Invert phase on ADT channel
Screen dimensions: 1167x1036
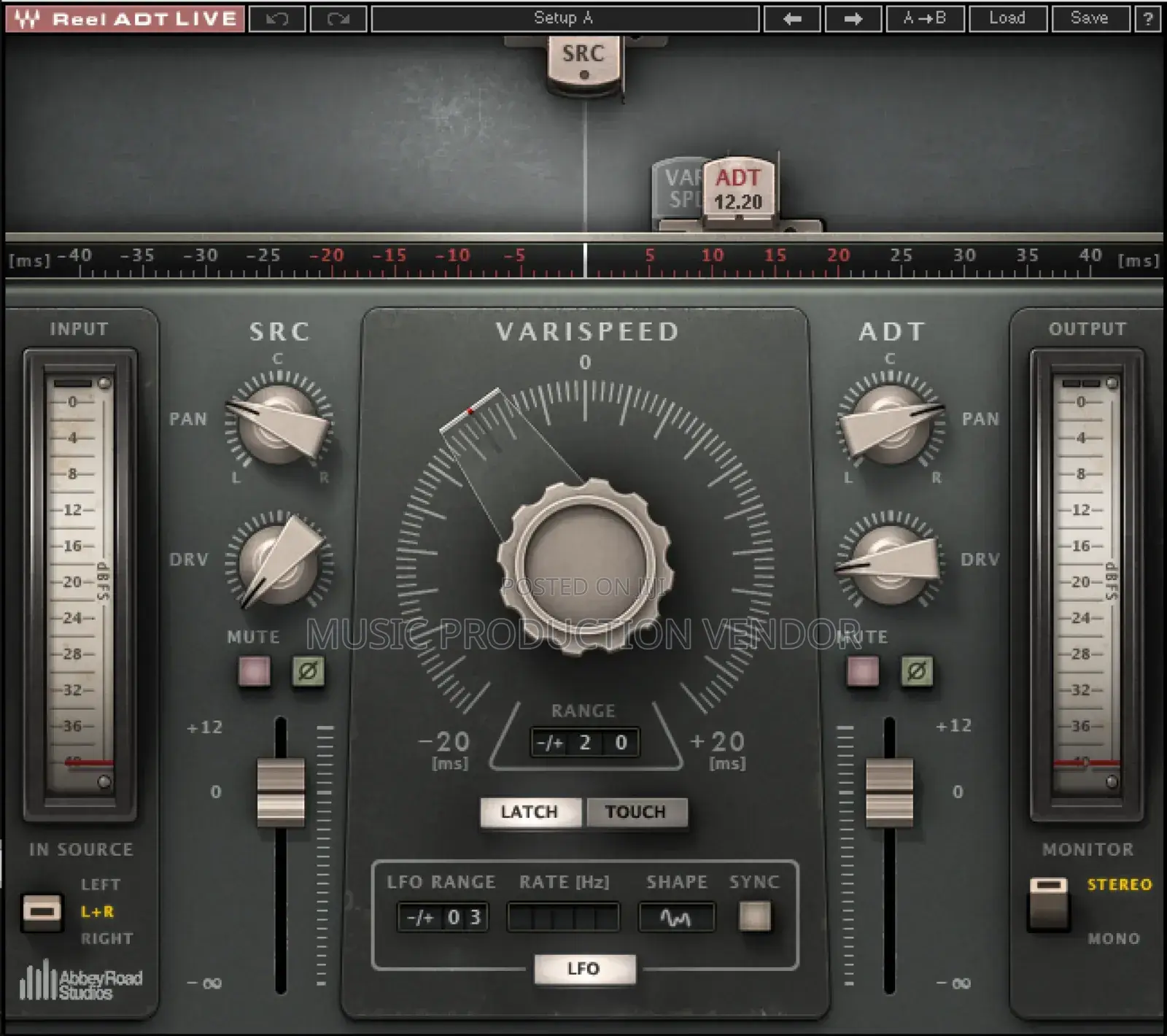click(x=917, y=671)
